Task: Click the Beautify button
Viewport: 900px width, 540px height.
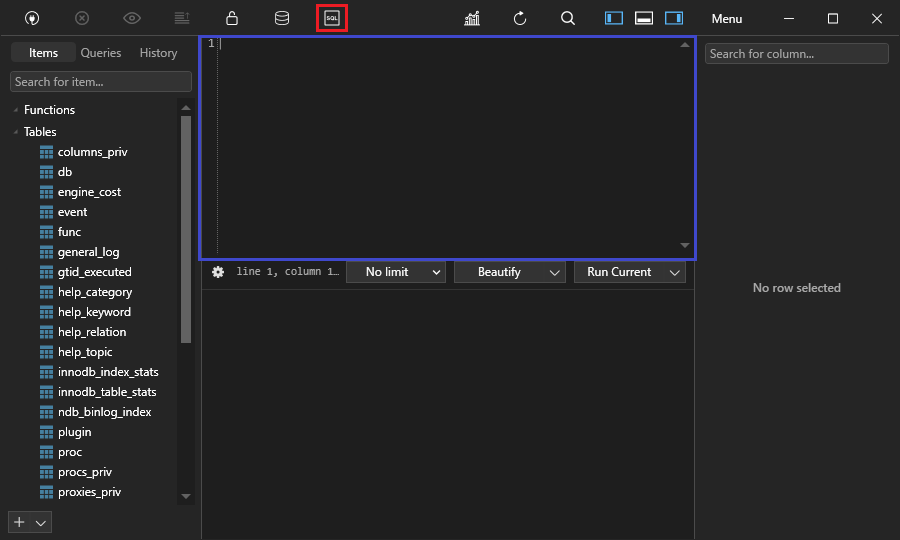Action: [499, 272]
